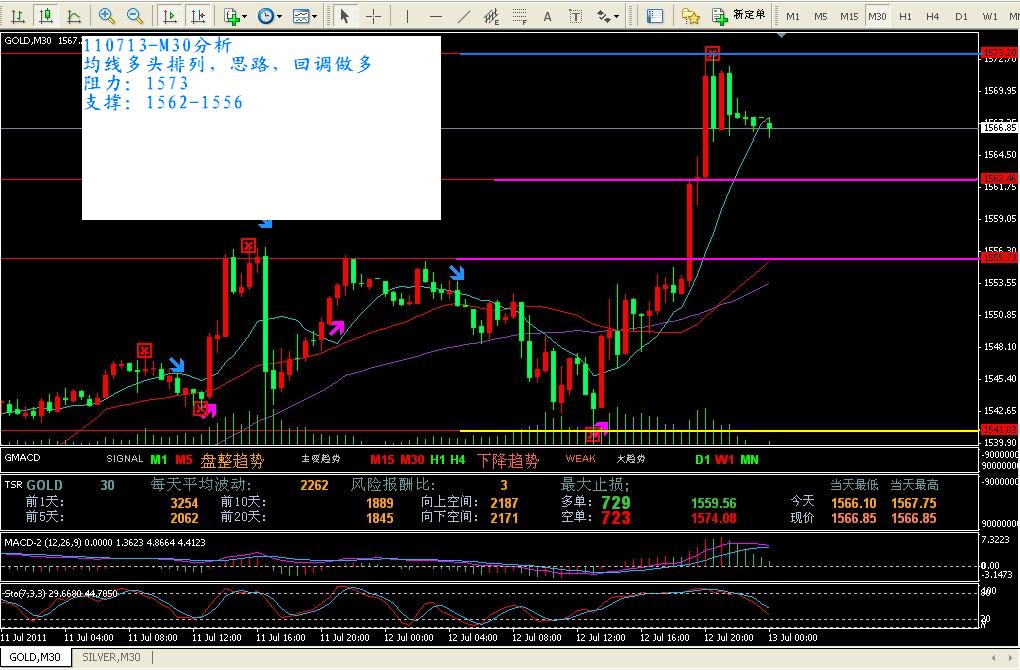Viewport: 1020px width, 670px height.
Task: Open the periodicity clock dropdown
Action: (x=269, y=16)
